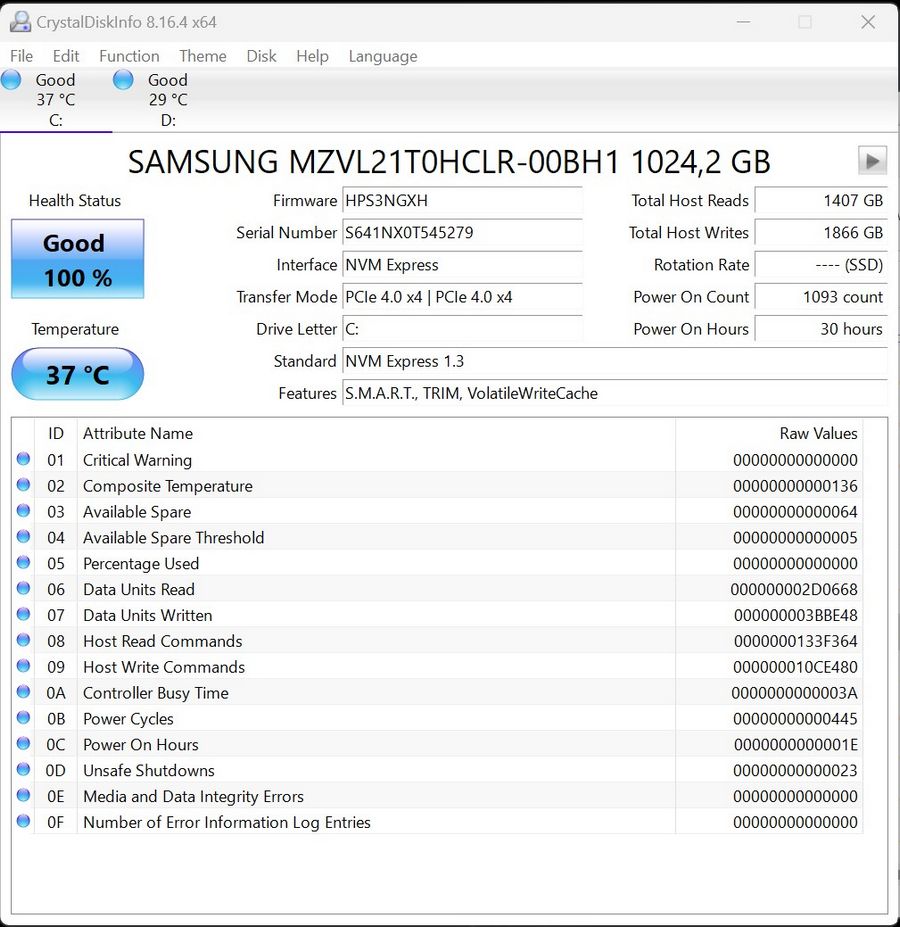Screen dimensions: 900x927
Task: Click the Total Host Reads value 1407 GB
Action: coord(821,200)
